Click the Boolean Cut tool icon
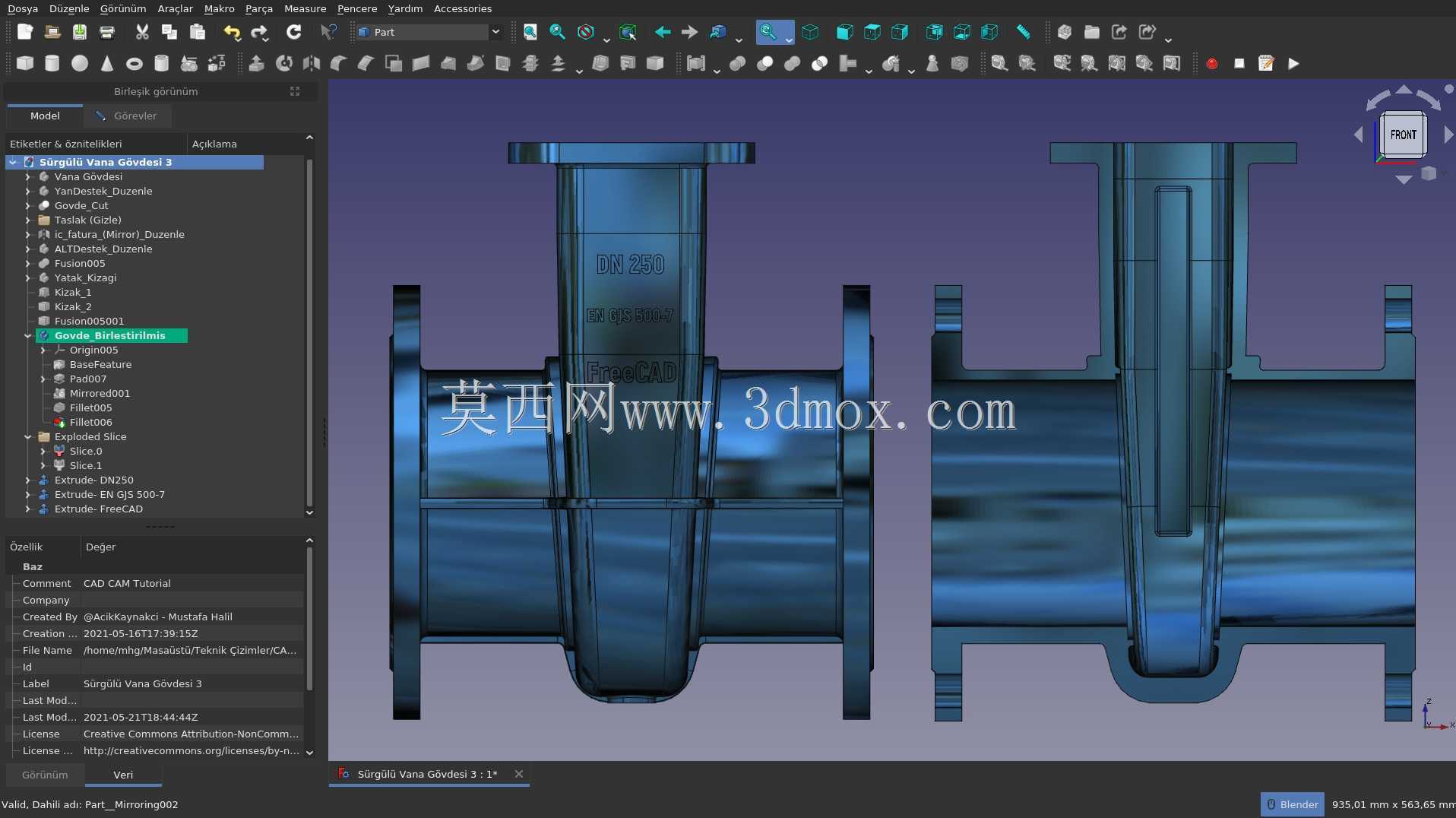Image resolution: width=1456 pixels, height=818 pixels. pos(765,63)
